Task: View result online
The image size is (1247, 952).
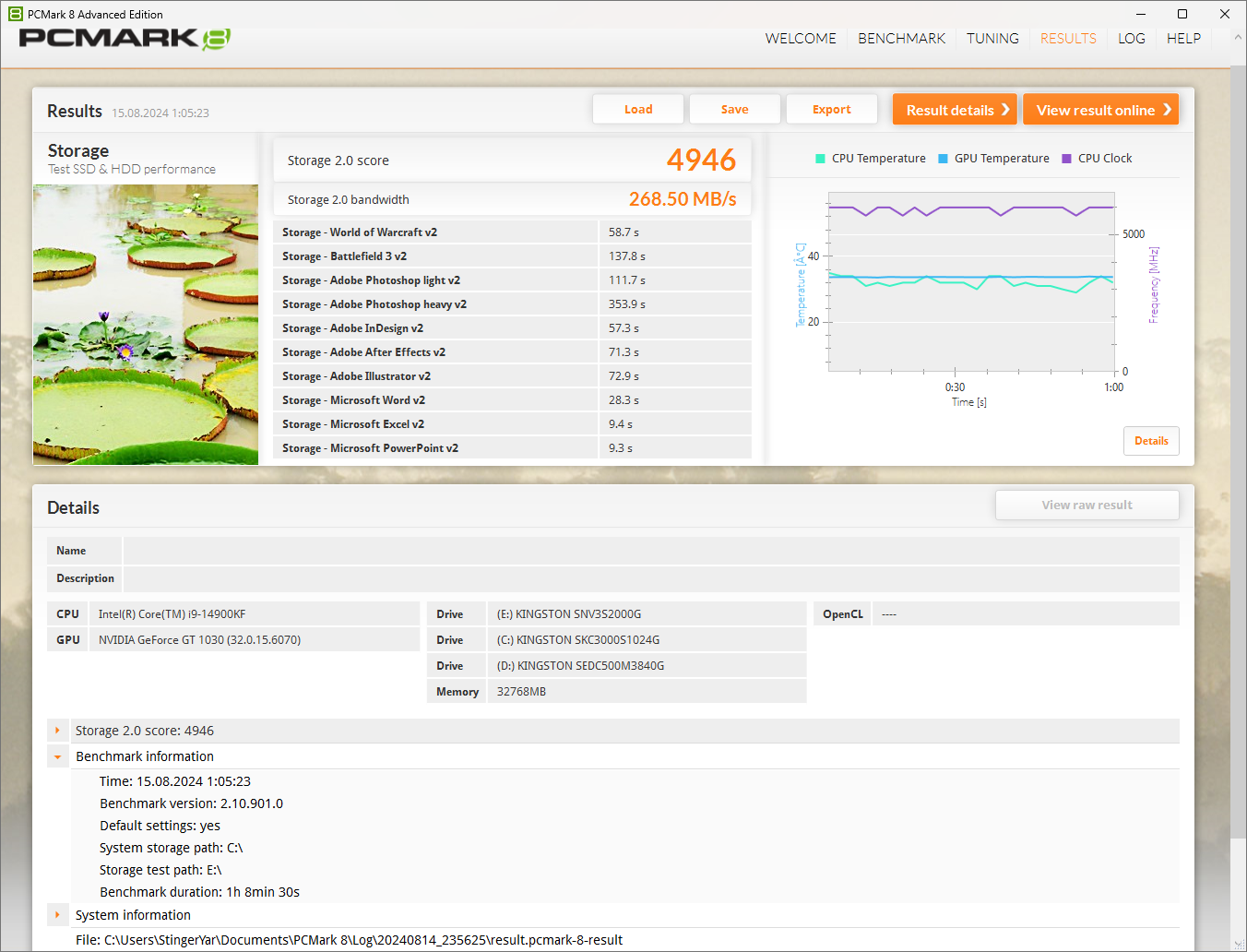Action: [1101, 109]
